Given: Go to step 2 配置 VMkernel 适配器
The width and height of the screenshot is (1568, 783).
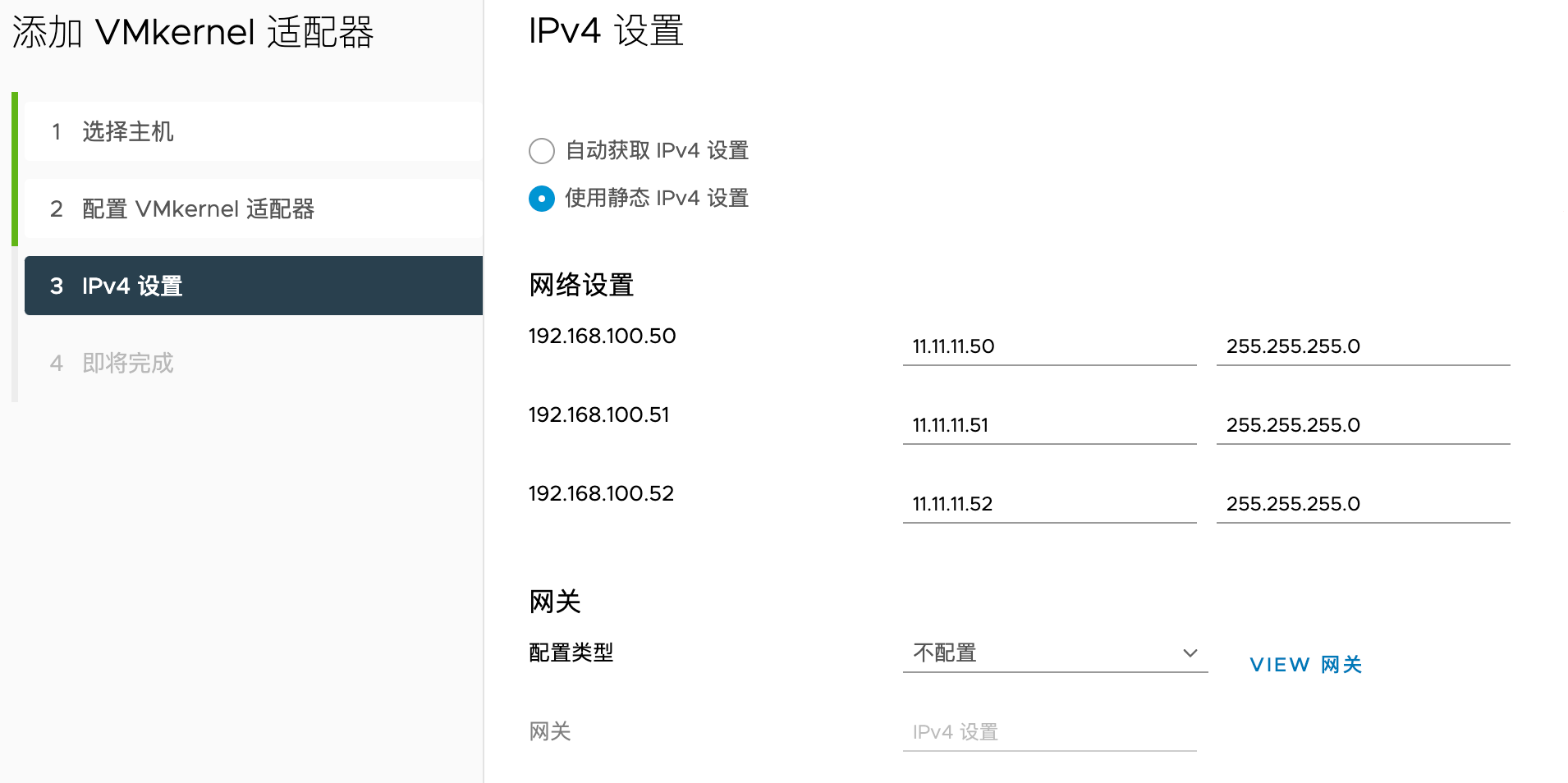Looking at the screenshot, I should pyautogui.click(x=254, y=208).
